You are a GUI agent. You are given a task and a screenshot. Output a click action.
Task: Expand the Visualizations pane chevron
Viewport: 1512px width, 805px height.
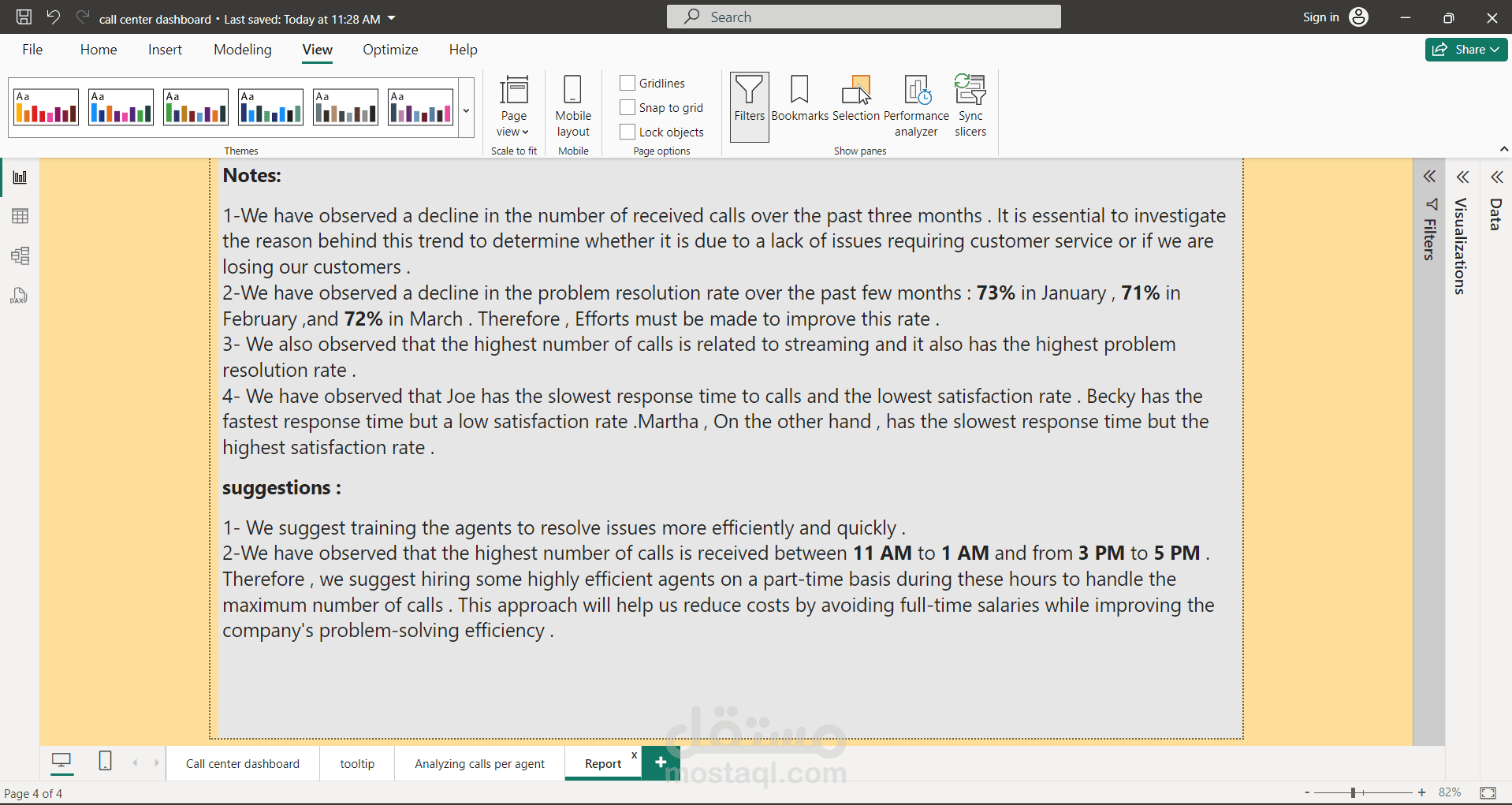(1463, 177)
